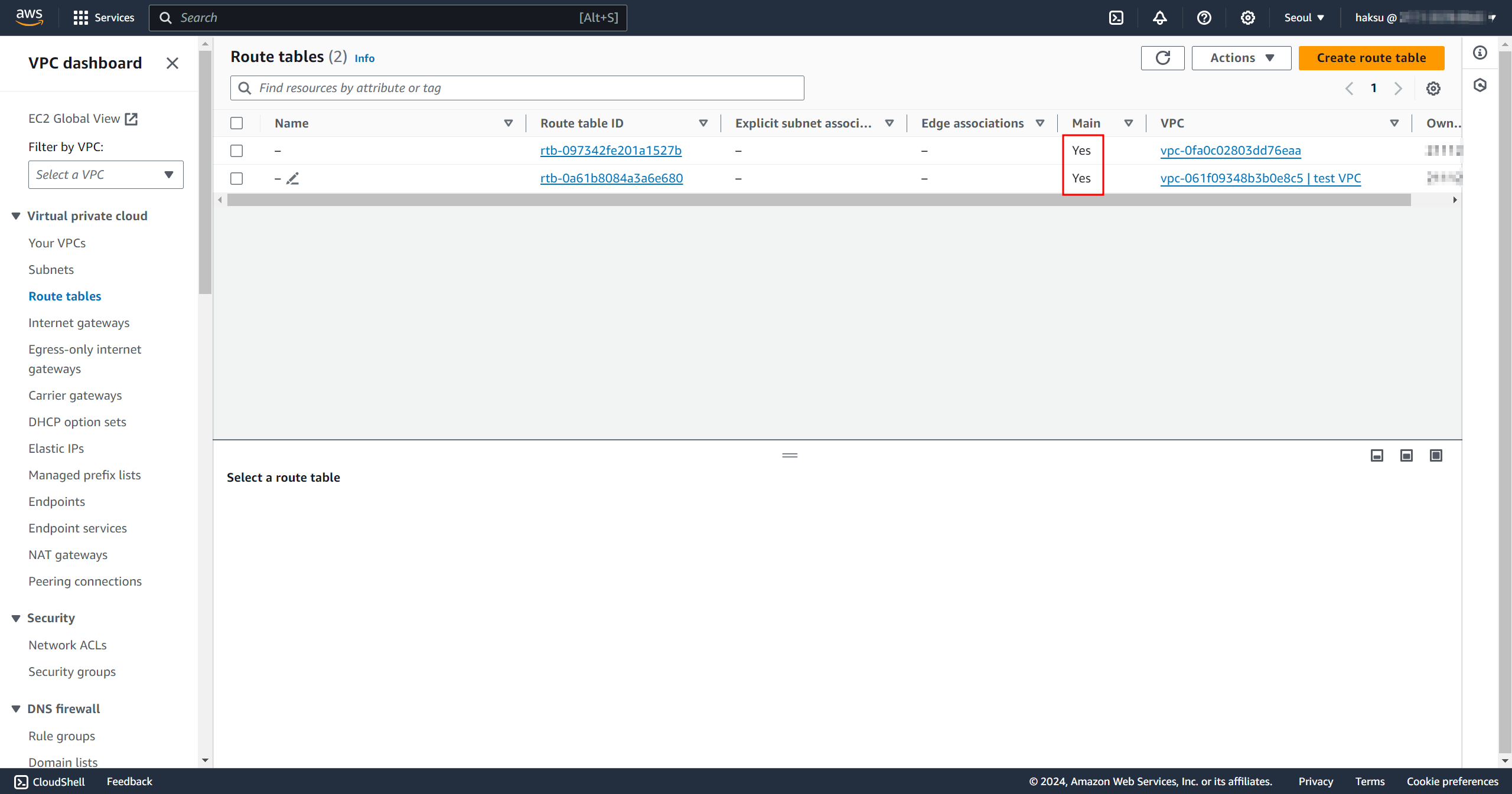1512x794 pixels.
Task: Open the Actions dropdown menu
Action: click(x=1241, y=58)
